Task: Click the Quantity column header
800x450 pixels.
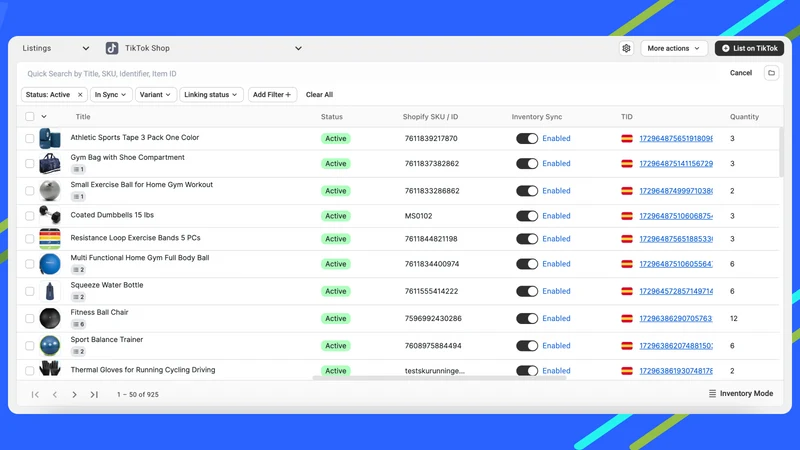Action: tap(744, 117)
